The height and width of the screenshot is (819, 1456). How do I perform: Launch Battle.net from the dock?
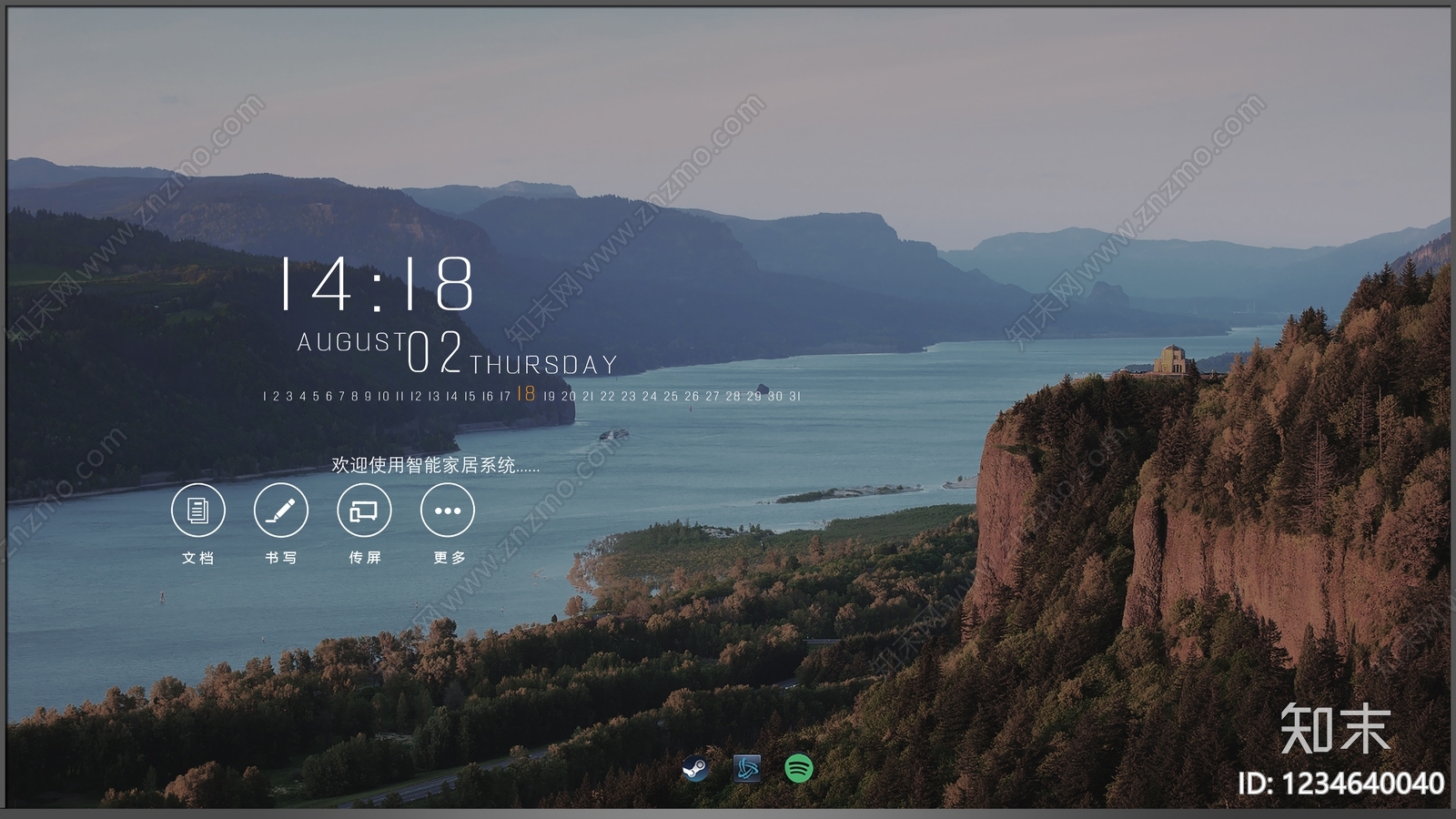(747, 769)
